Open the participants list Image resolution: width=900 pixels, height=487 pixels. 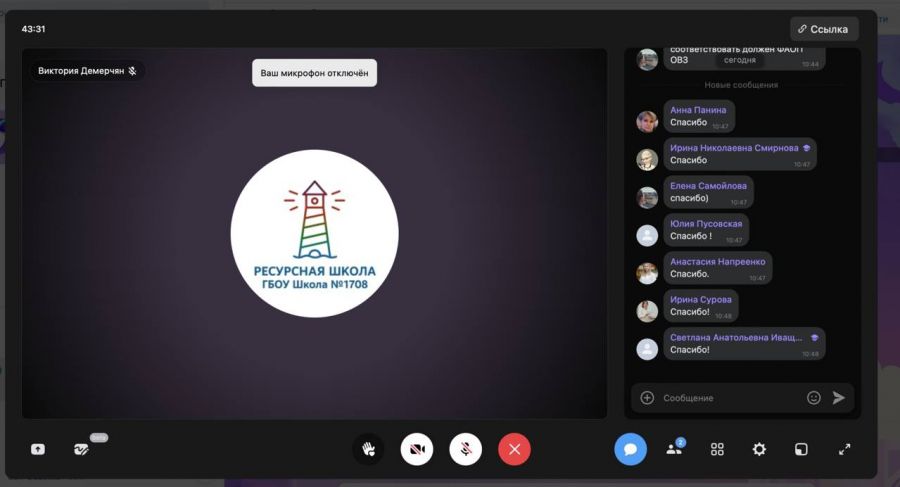[x=674, y=449]
